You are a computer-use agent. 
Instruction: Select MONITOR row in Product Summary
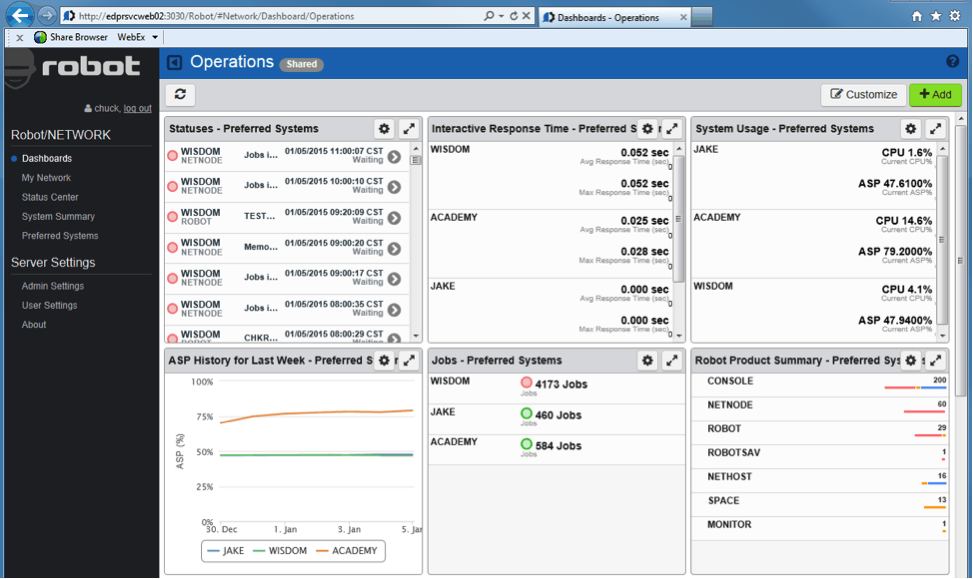pos(820,529)
